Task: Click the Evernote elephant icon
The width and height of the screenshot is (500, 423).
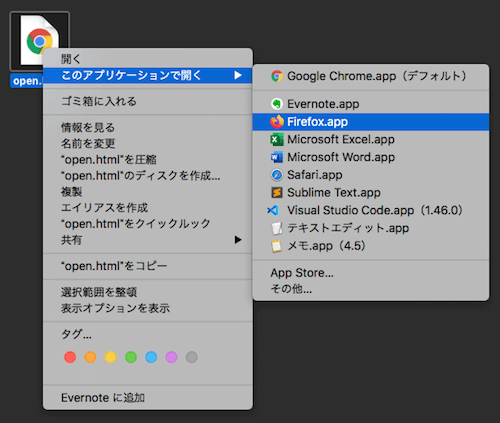Action: (277, 104)
